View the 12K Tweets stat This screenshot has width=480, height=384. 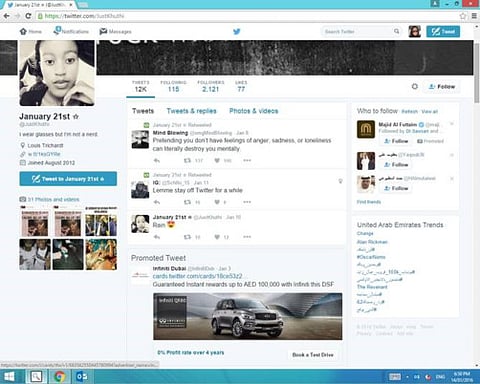point(140,86)
